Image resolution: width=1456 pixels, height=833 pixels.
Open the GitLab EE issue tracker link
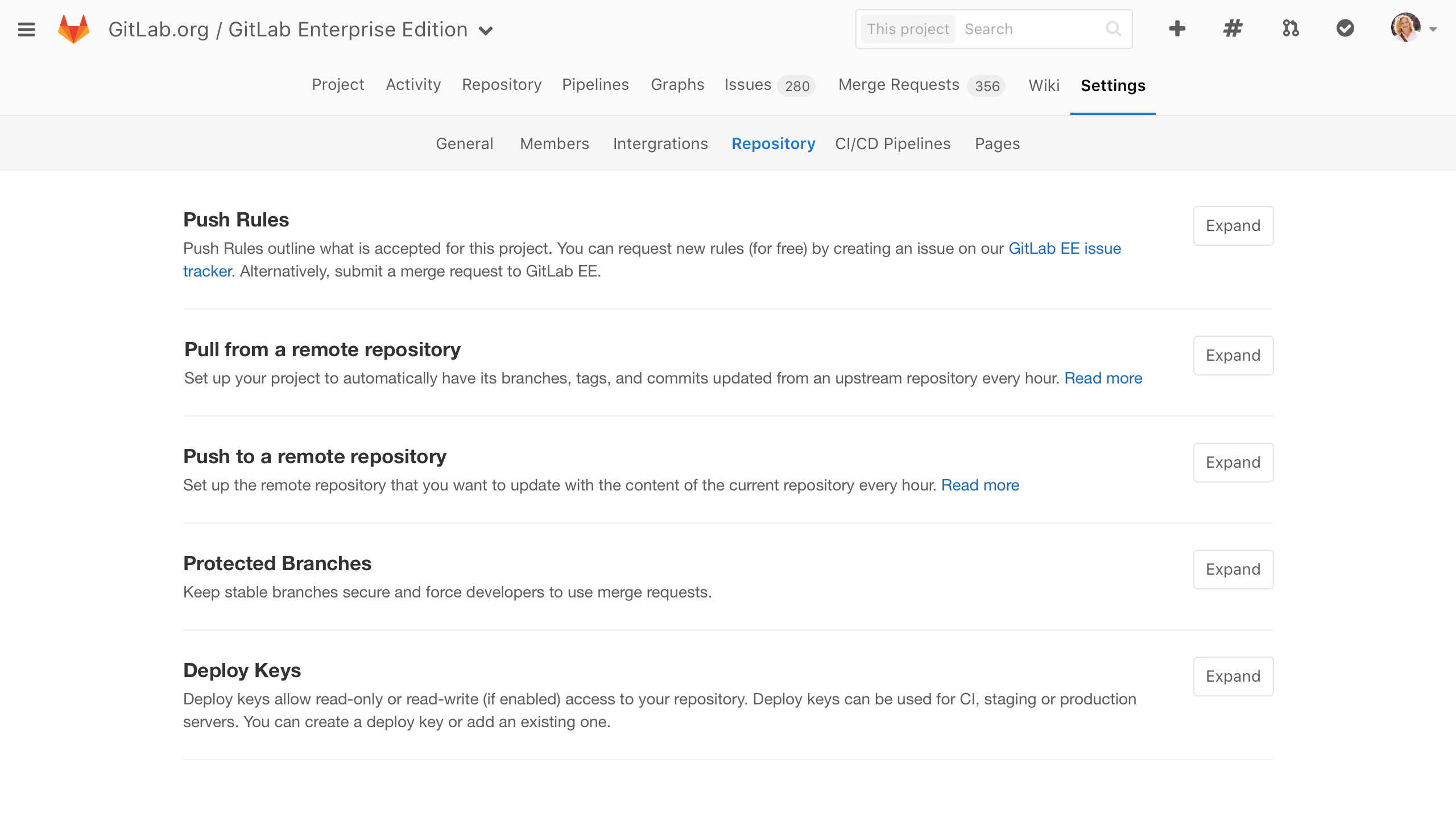(1064, 248)
